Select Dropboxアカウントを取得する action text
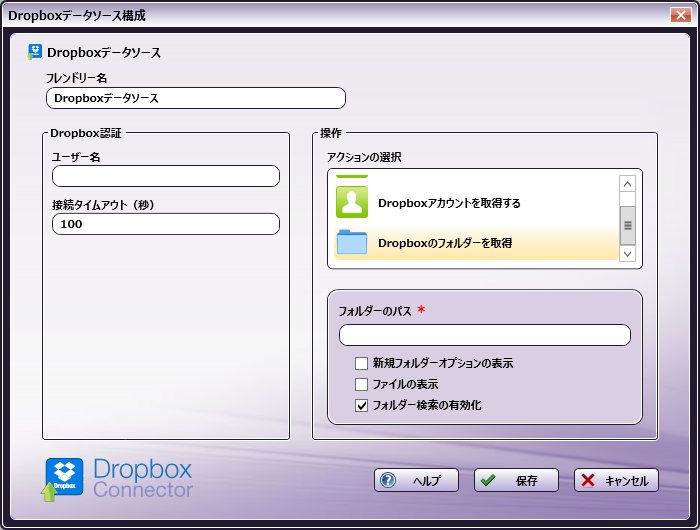 pyautogui.click(x=449, y=203)
